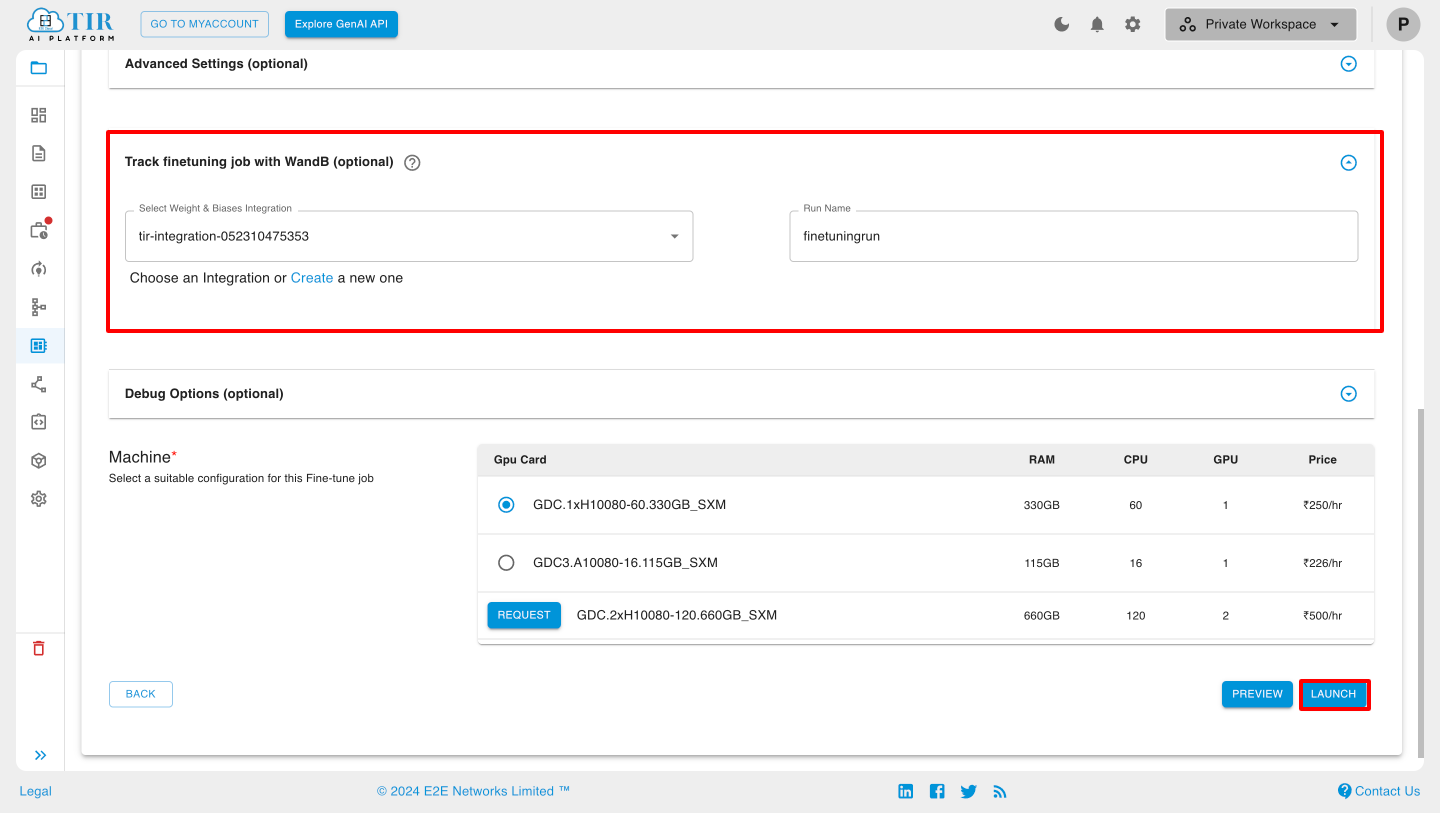Image resolution: width=1440 pixels, height=813 pixels.
Task: Open the RSS feed footer icon
Action: (x=999, y=791)
